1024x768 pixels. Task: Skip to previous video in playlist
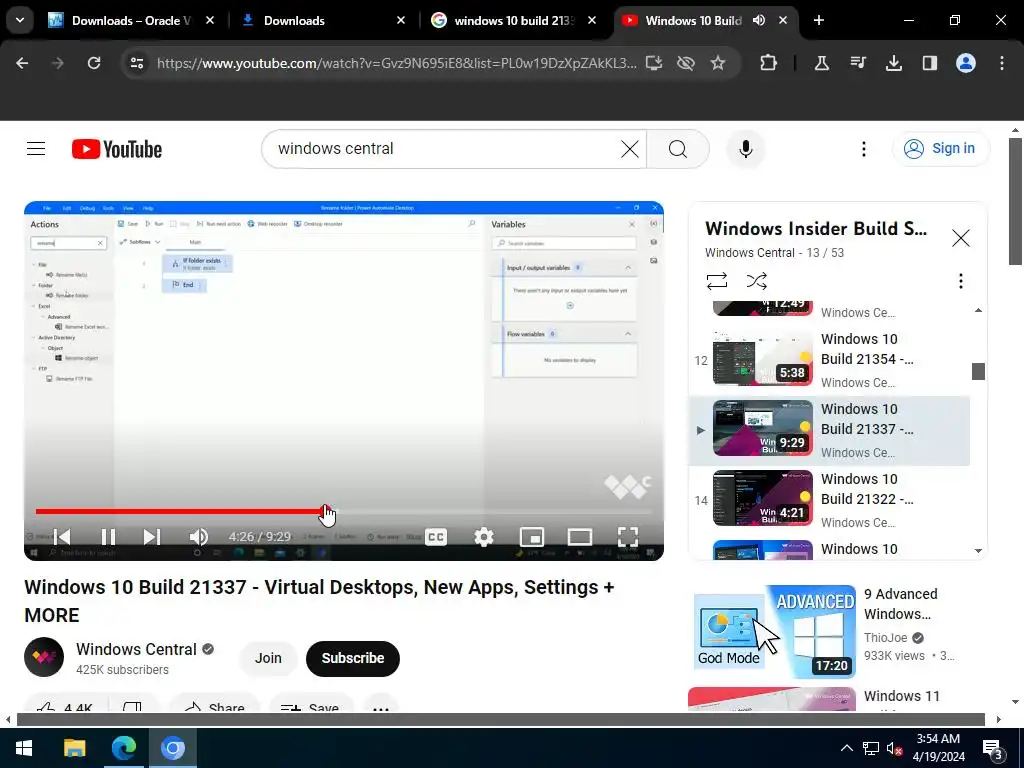click(x=62, y=537)
